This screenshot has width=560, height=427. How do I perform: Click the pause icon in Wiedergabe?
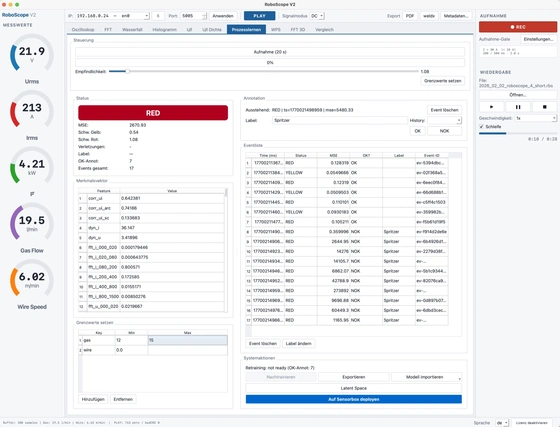518,107
